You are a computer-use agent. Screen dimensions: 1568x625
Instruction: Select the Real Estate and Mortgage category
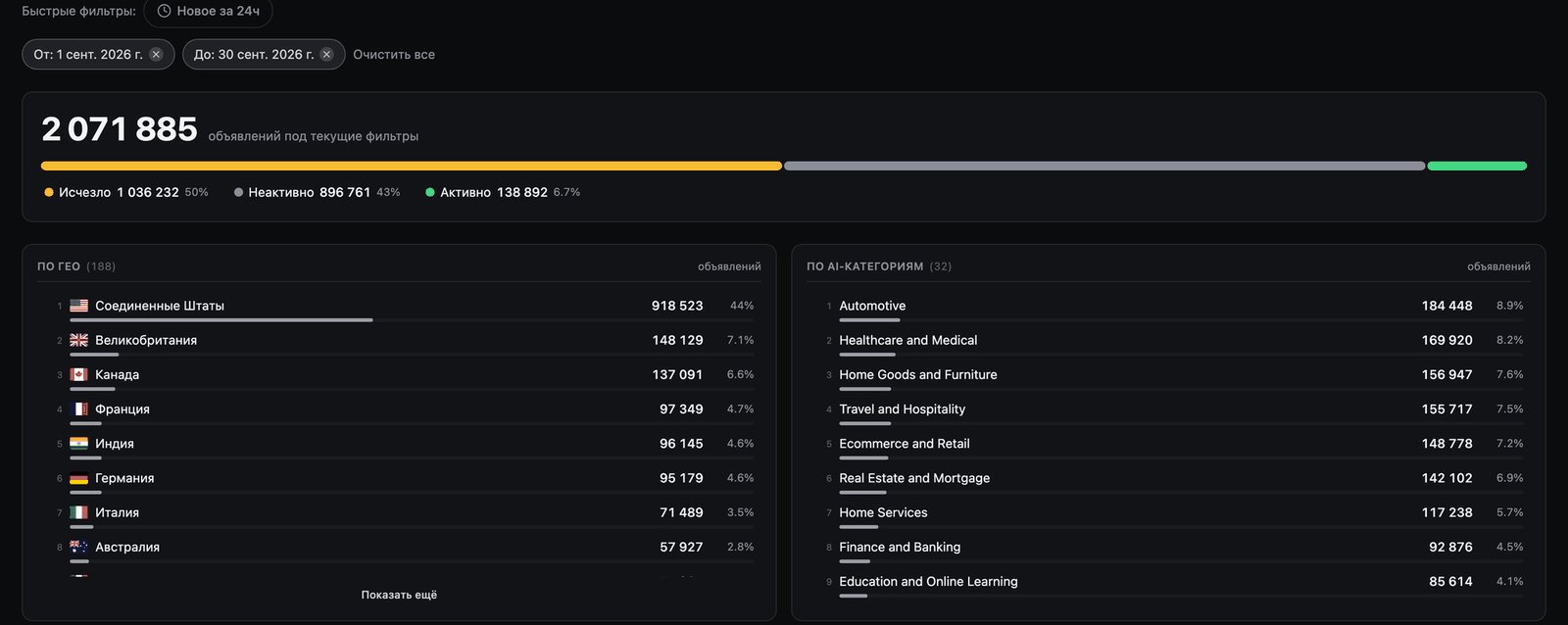[x=1168, y=480]
